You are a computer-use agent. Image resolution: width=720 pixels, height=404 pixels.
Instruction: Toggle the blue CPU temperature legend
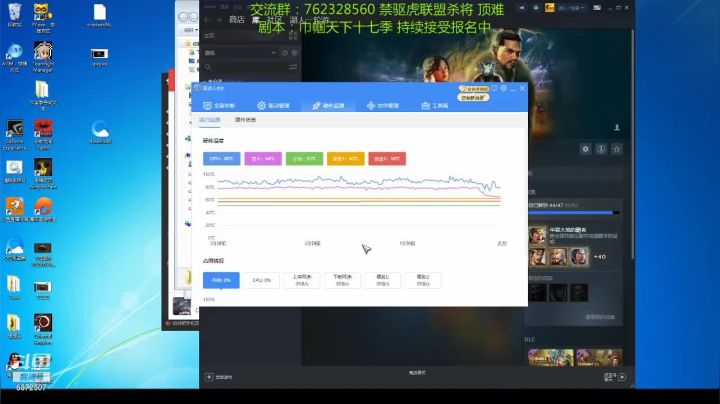point(221,159)
